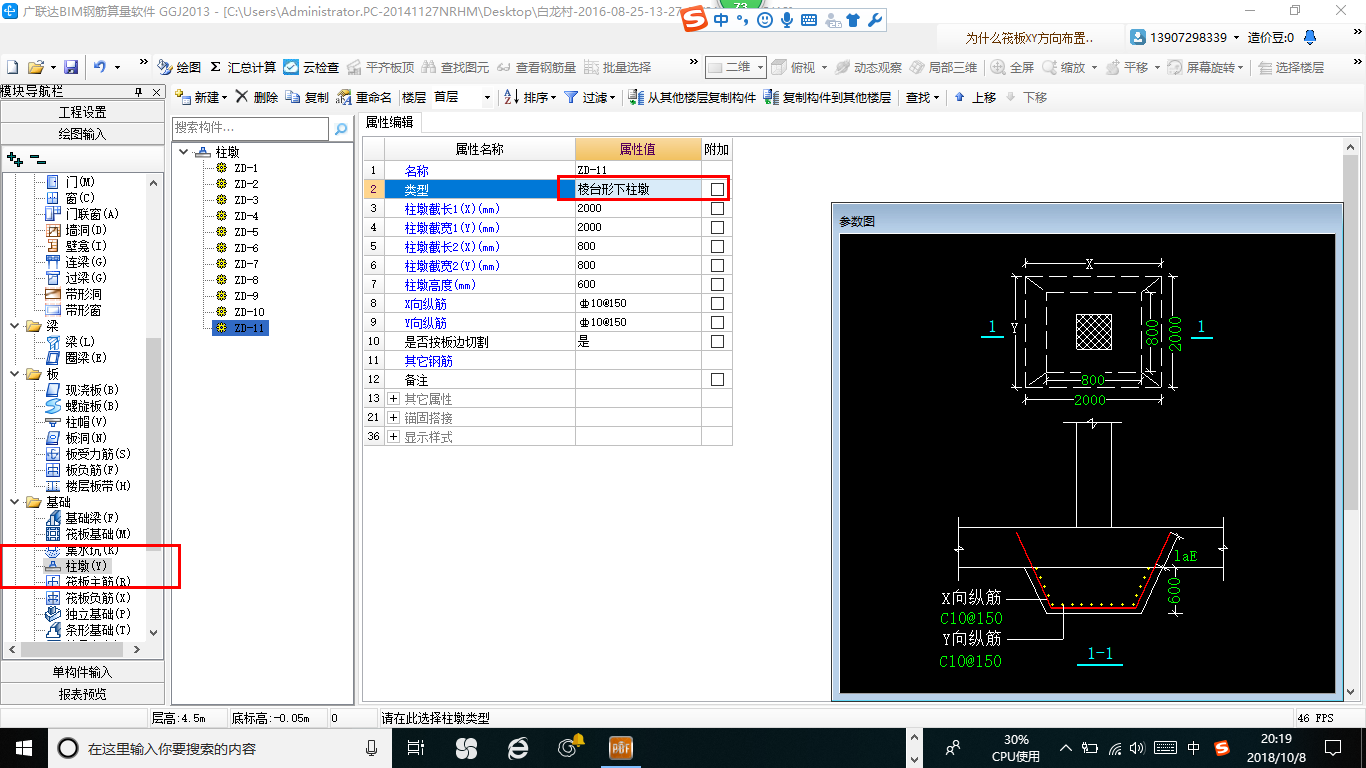Click 从其他楼层复制构件
The width and height of the screenshot is (1366, 768).
[692, 97]
